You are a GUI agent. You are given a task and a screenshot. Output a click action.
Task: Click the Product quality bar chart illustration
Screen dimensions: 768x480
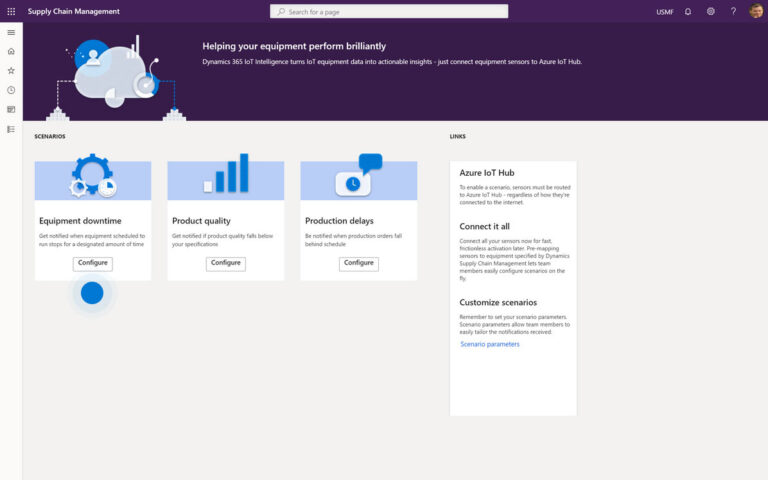226,173
